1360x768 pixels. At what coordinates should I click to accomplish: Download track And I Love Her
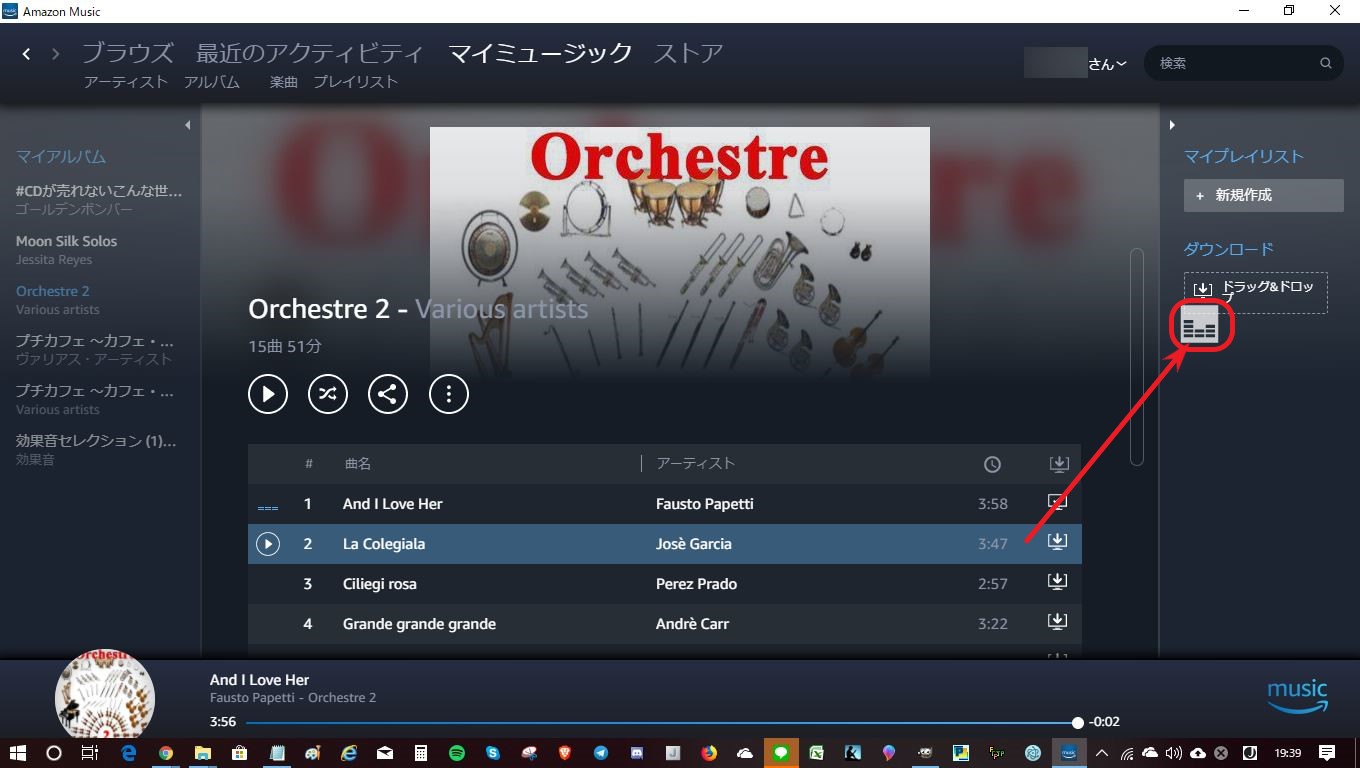pos(1057,502)
